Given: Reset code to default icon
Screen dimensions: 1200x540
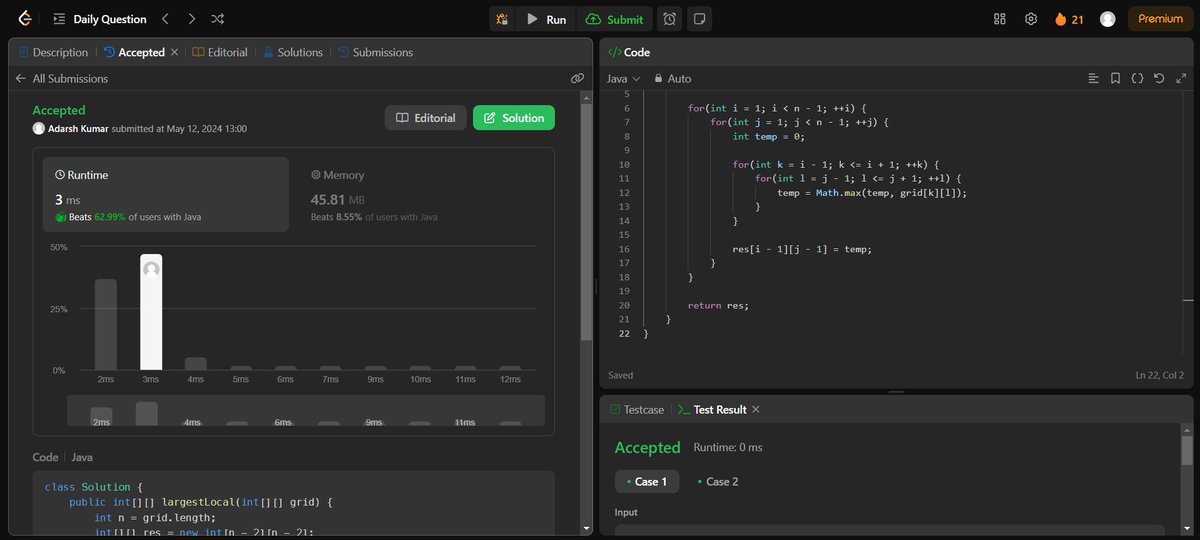Looking at the screenshot, I should [x=1159, y=78].
